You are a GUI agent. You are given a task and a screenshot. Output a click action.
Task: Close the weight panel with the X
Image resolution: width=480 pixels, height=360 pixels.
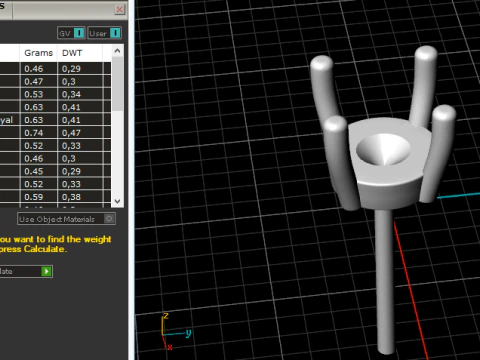pos(119,10)
